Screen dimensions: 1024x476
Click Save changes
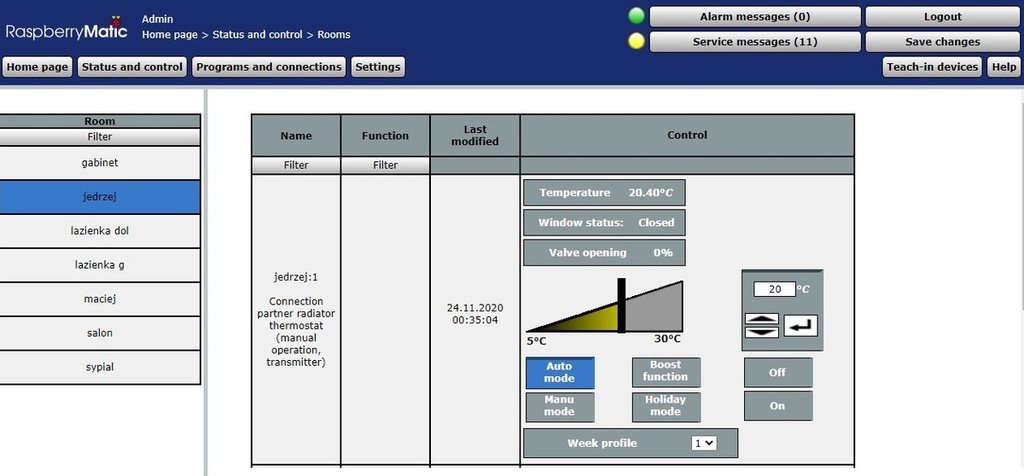942,42
